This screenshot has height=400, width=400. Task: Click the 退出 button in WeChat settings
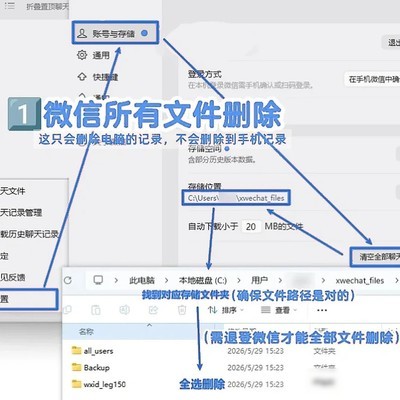point(392,42)
